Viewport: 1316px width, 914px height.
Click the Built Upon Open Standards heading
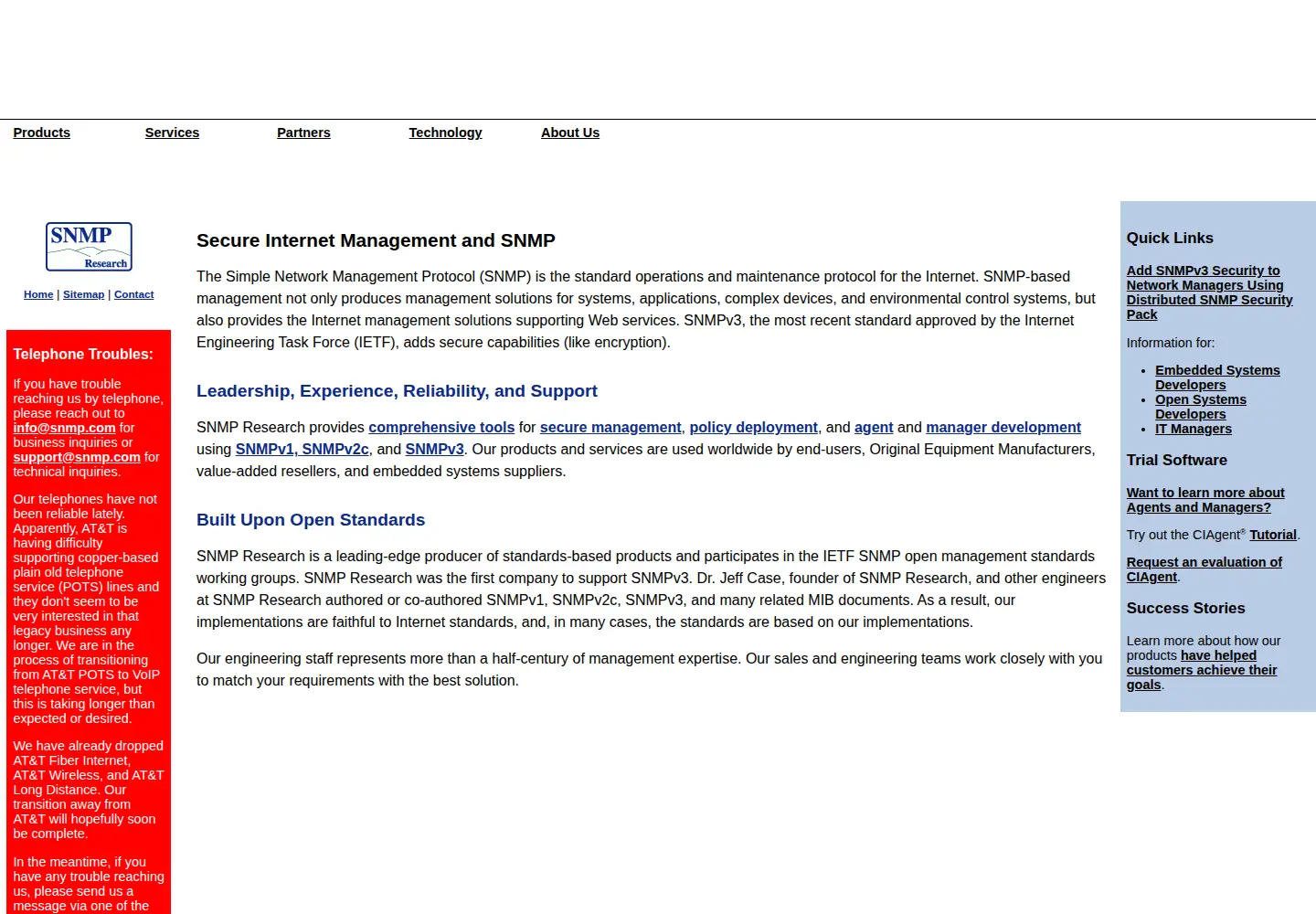click(x=311, y=520)
